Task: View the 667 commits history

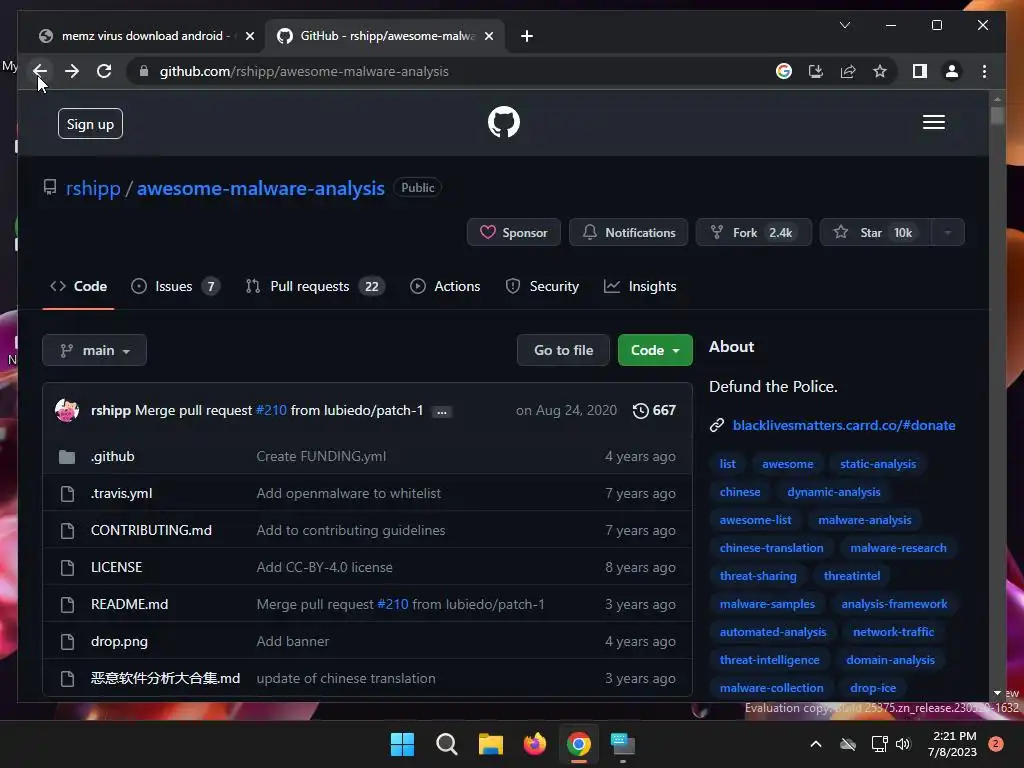Action: 654,411
